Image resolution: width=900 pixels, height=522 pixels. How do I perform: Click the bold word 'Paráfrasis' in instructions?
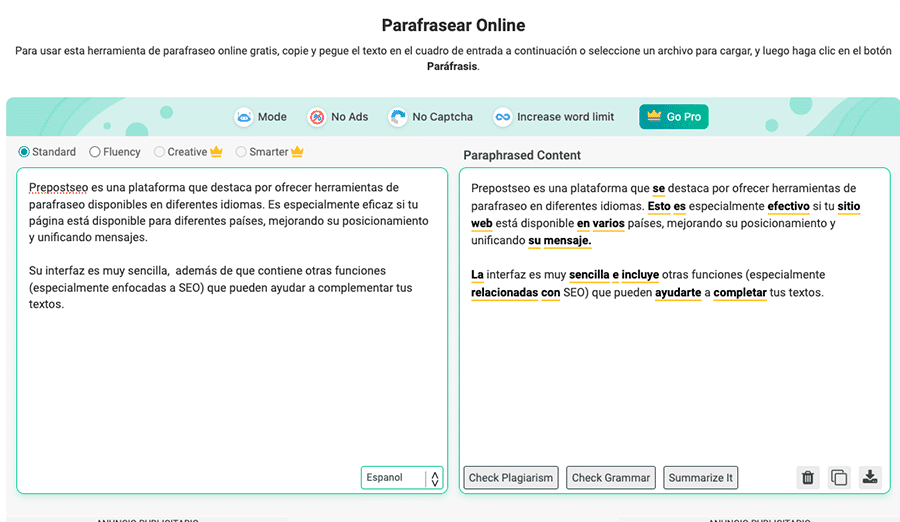pos(452,67)
